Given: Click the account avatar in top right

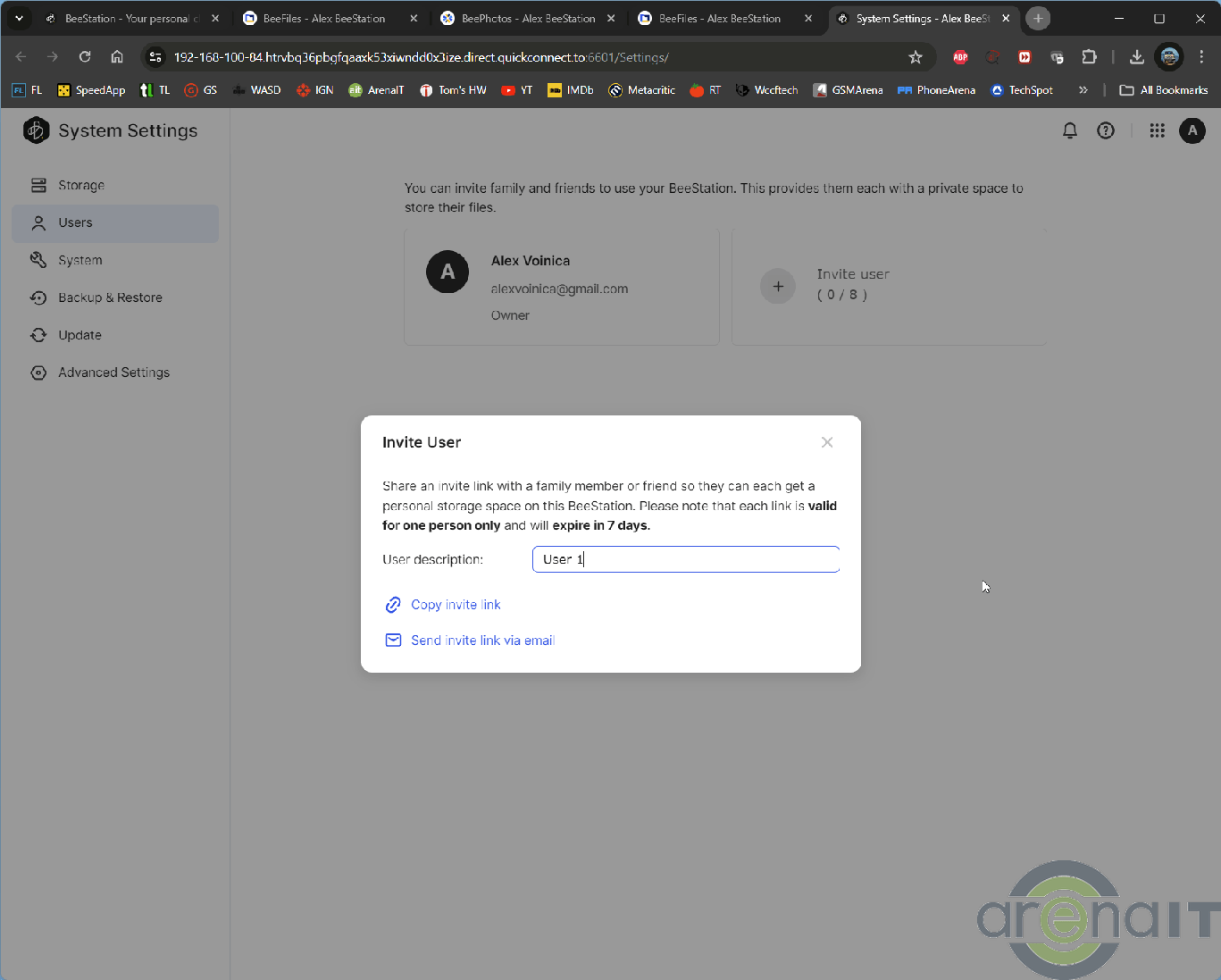Looking at the screenshot, I should [x=1192, y=131].
